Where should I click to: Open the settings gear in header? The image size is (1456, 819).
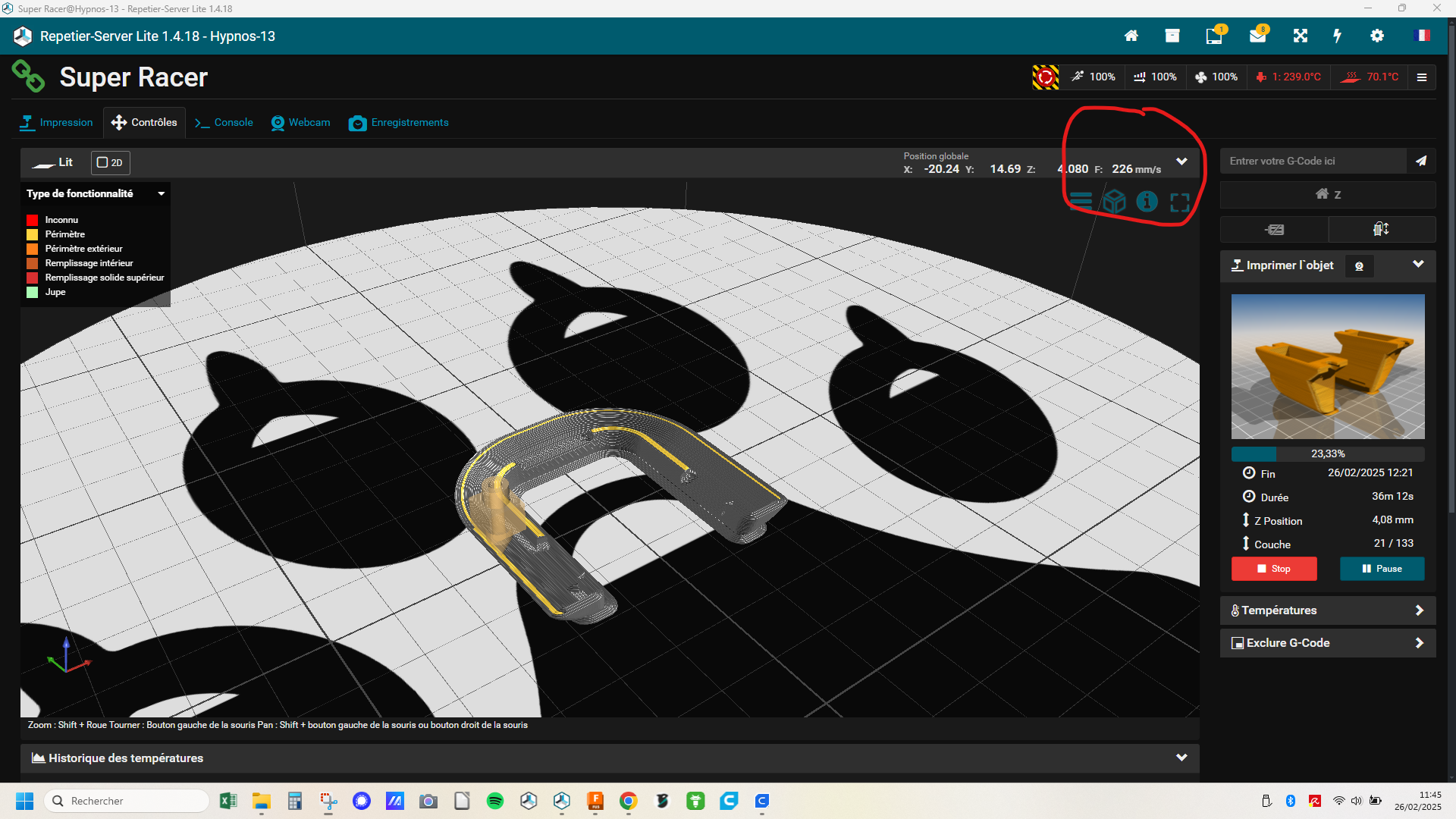[1377, 36]
